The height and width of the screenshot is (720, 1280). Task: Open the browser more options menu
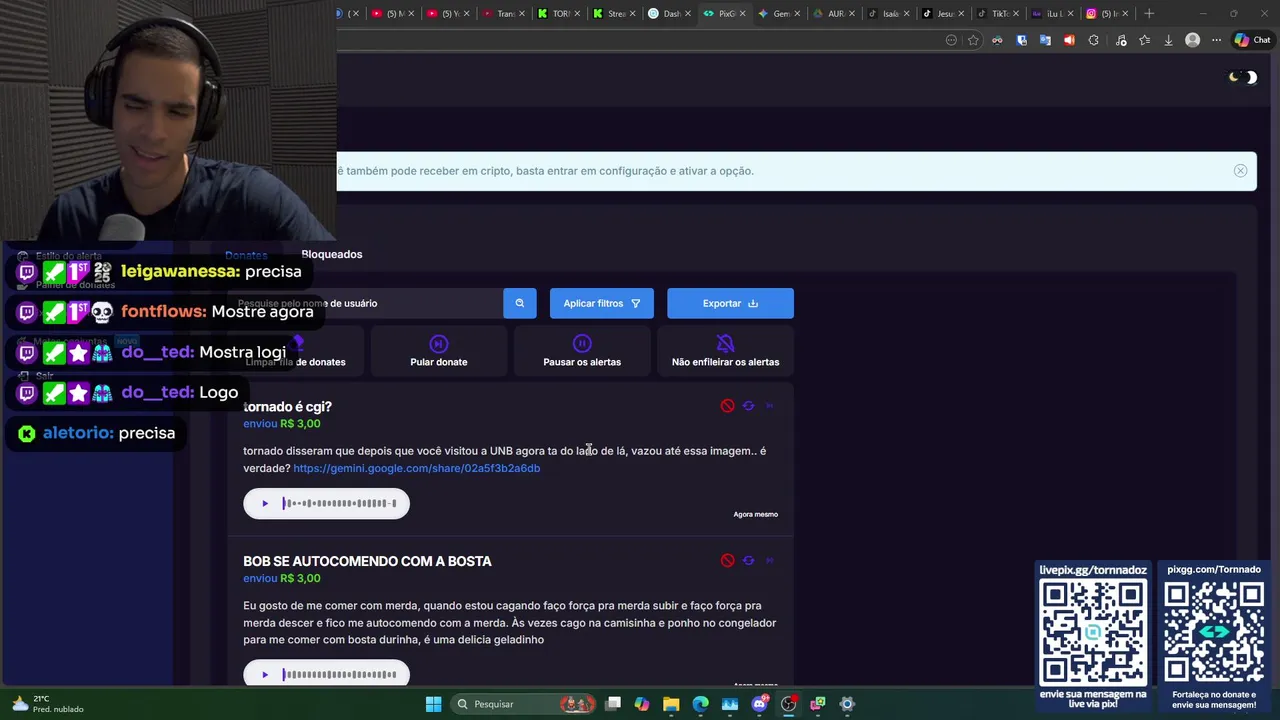click(x=1216, y=40)
